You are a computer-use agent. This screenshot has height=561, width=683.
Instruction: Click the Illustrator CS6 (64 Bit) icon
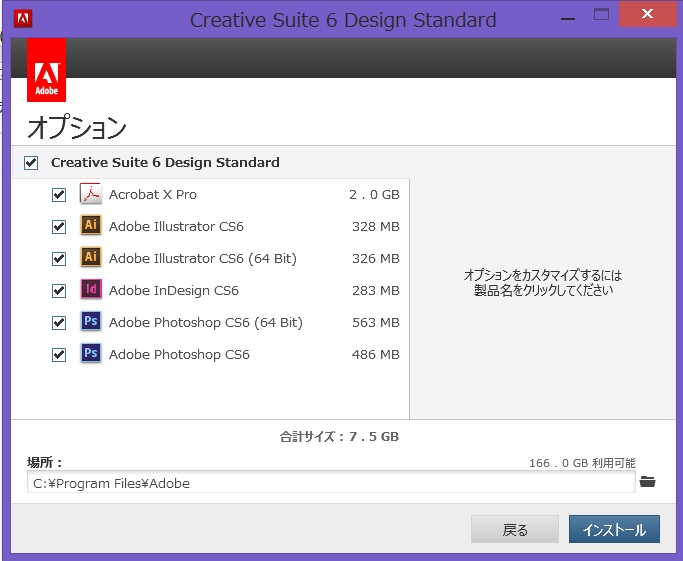coord(91,257)
